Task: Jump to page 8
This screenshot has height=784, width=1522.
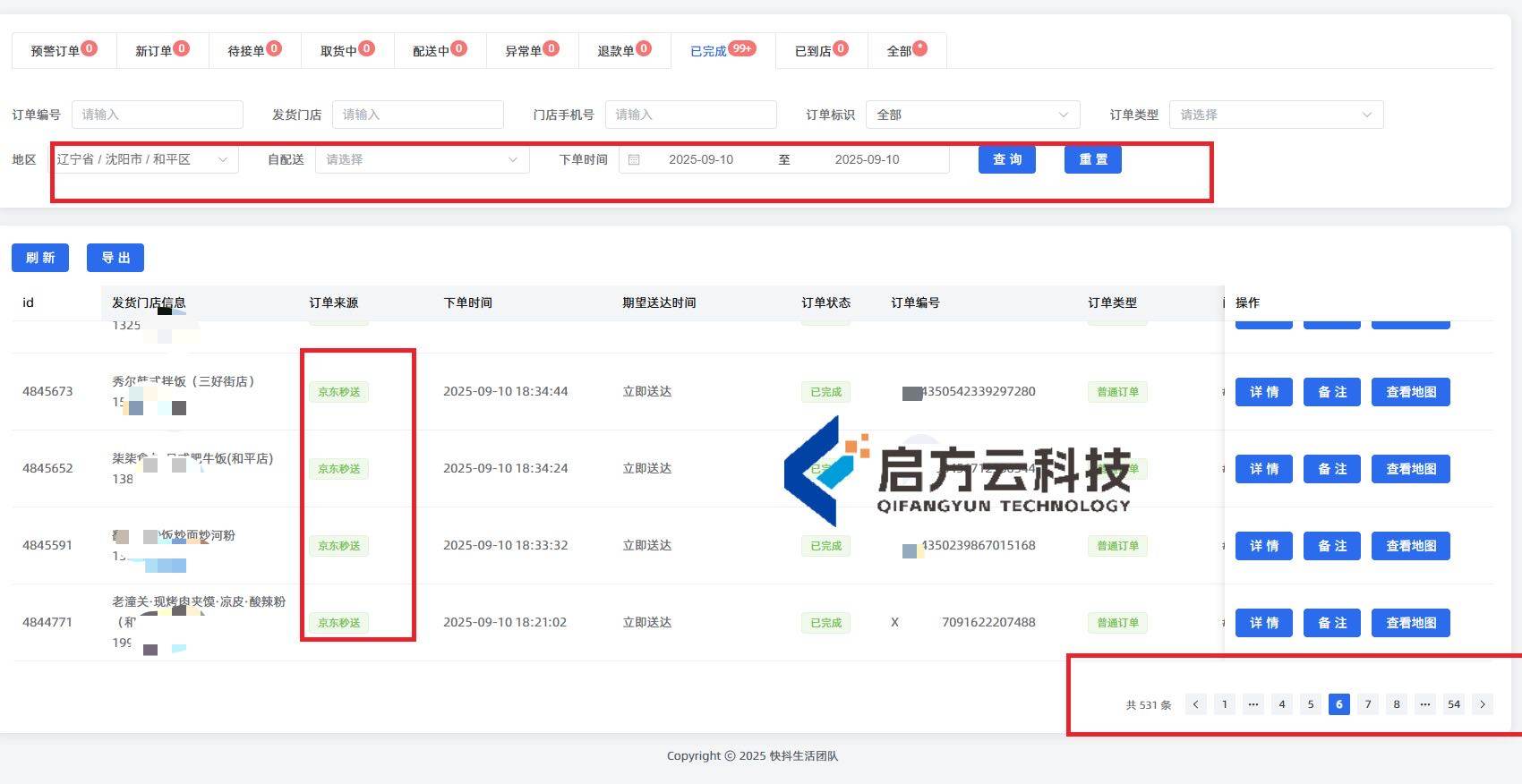Action: click(1397, 704)
